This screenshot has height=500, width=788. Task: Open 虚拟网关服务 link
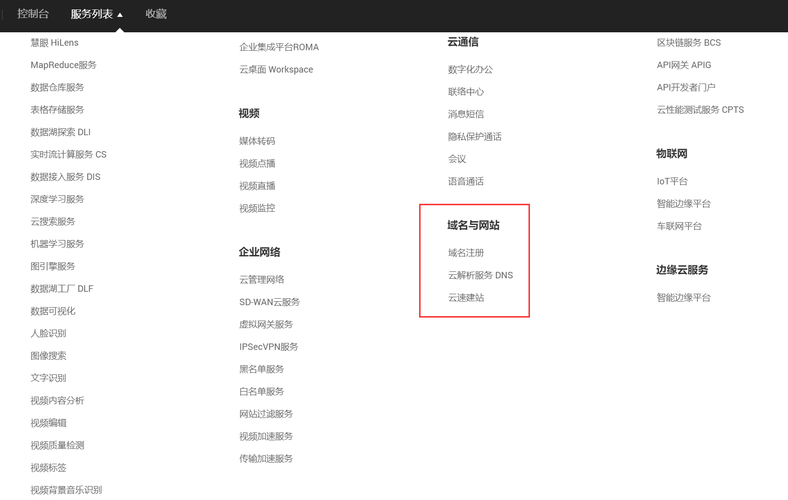click(266, 324)
